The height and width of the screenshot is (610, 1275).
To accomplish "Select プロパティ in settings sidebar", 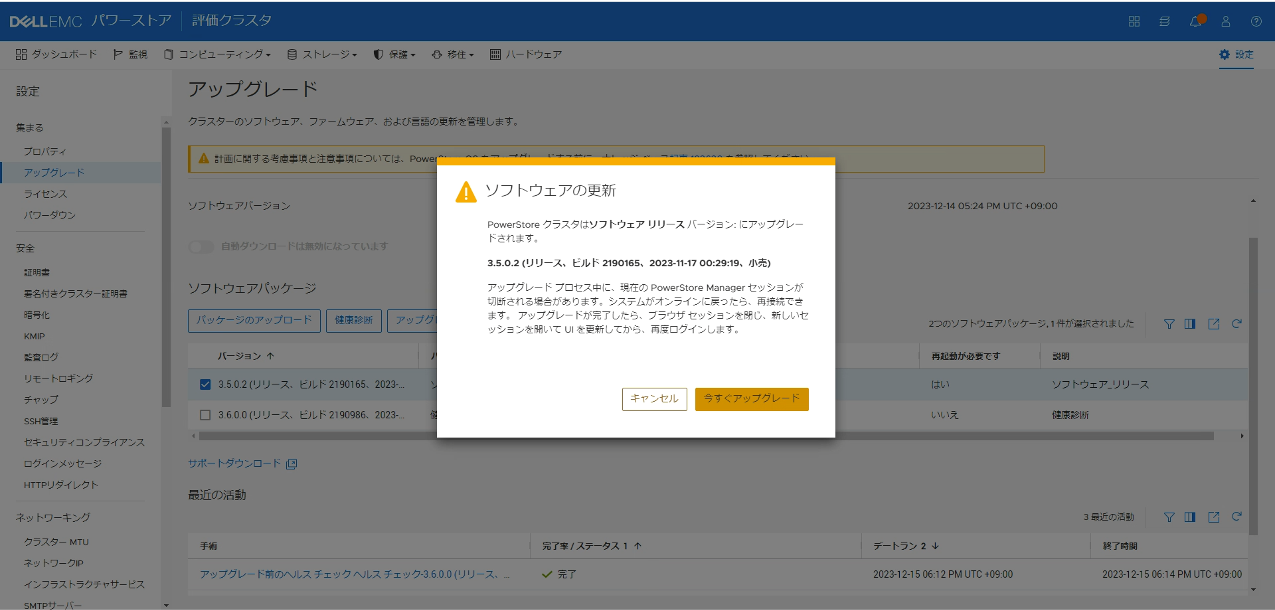I will point(45,151).
